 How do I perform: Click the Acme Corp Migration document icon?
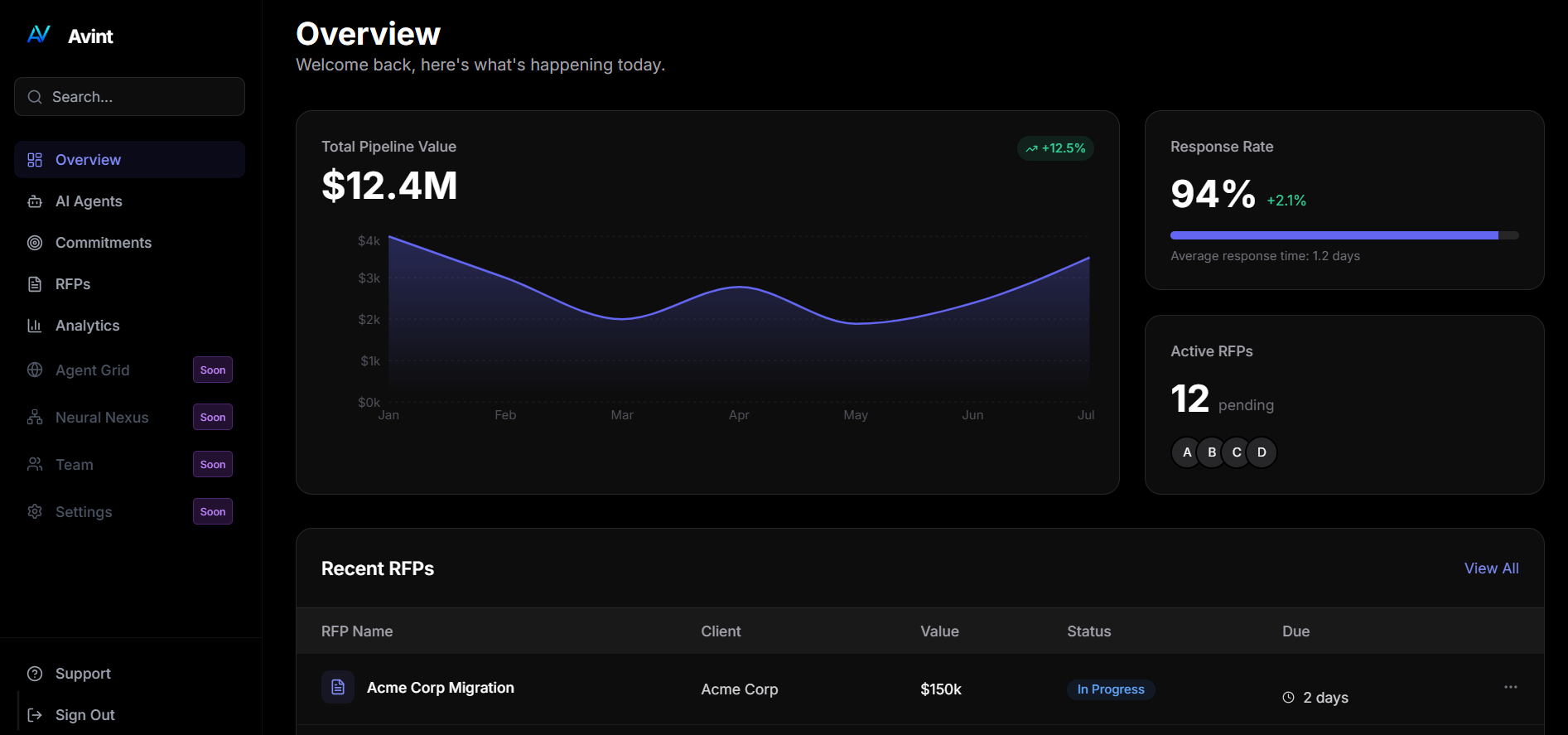338,687
